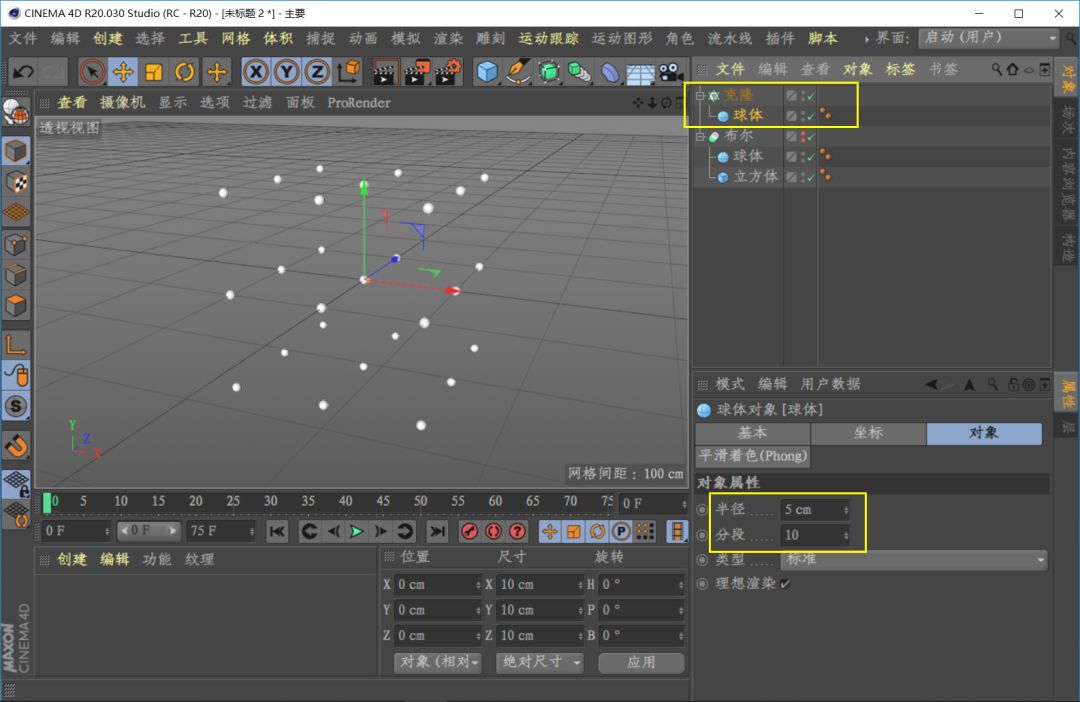Switch to the 坐标 tab
This screenshot has width=1080, height=702.
(868, 433)
